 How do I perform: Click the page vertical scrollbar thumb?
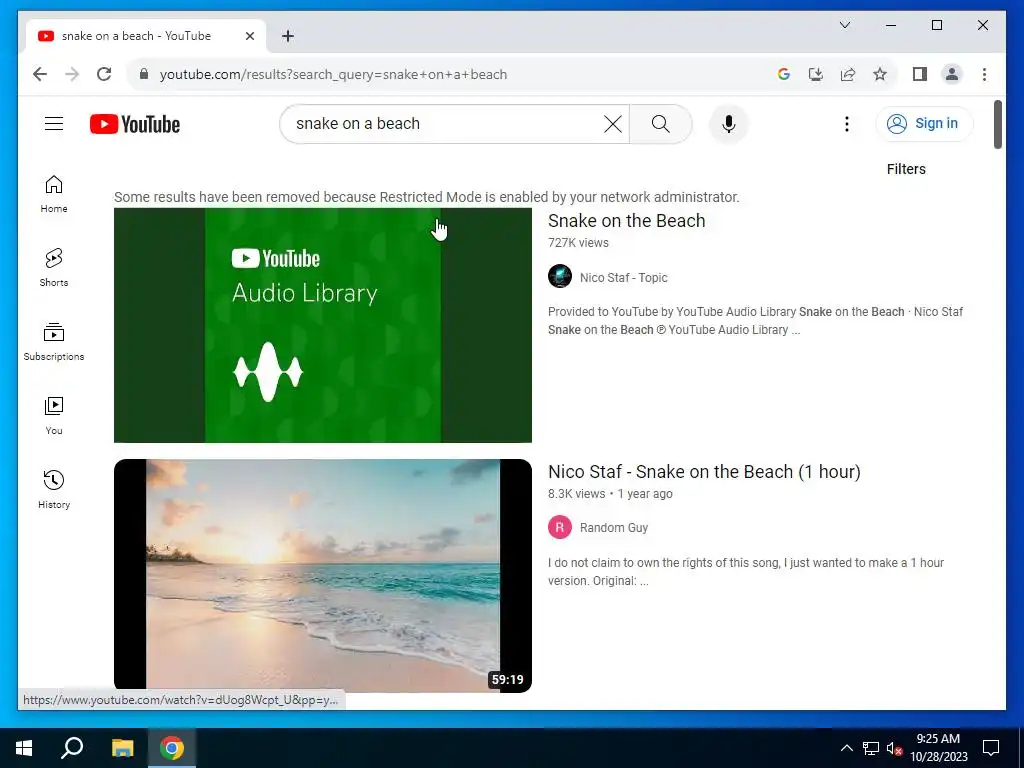pyautogui.click(x=997, y=124)
